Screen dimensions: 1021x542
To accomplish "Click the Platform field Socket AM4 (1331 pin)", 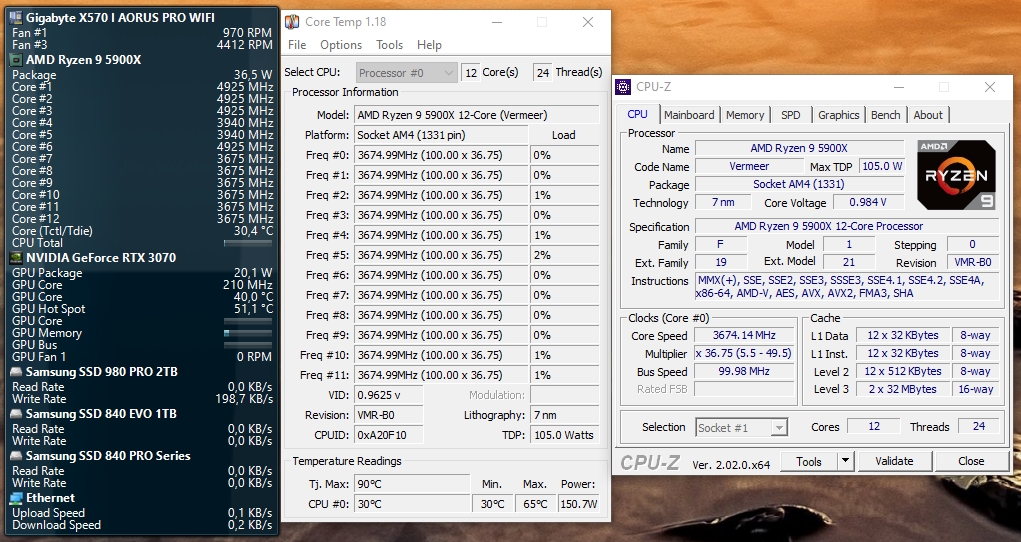I will (441, 136).
